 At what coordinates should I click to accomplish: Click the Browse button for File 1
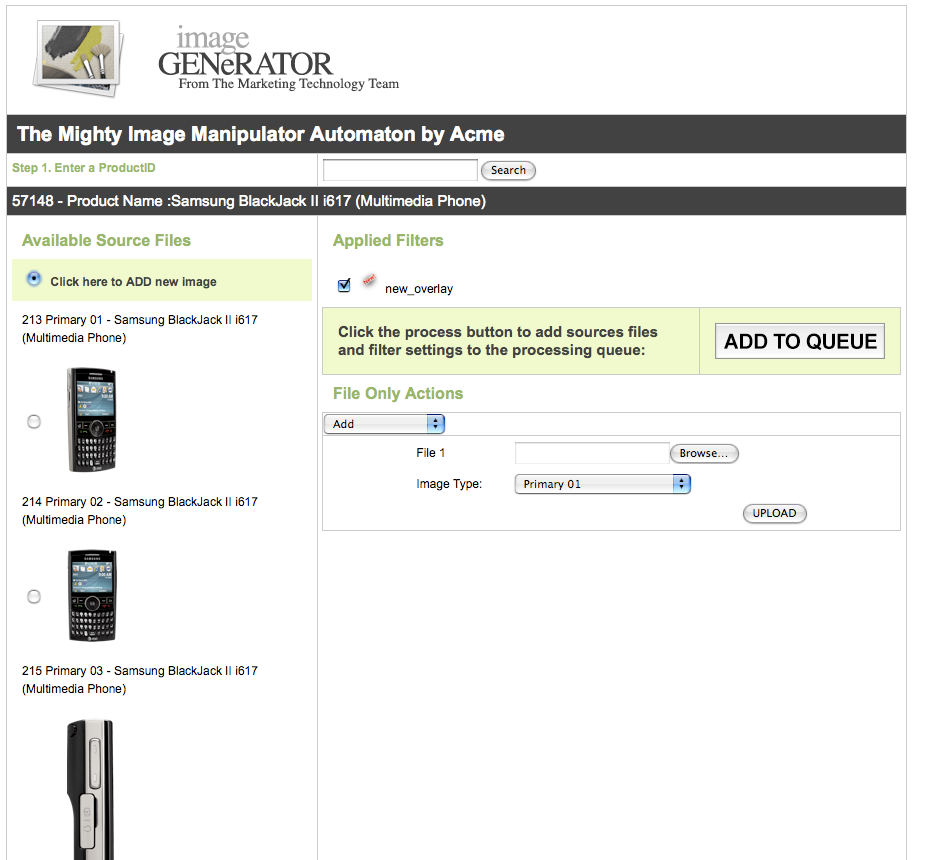click(x=704, y=454)
